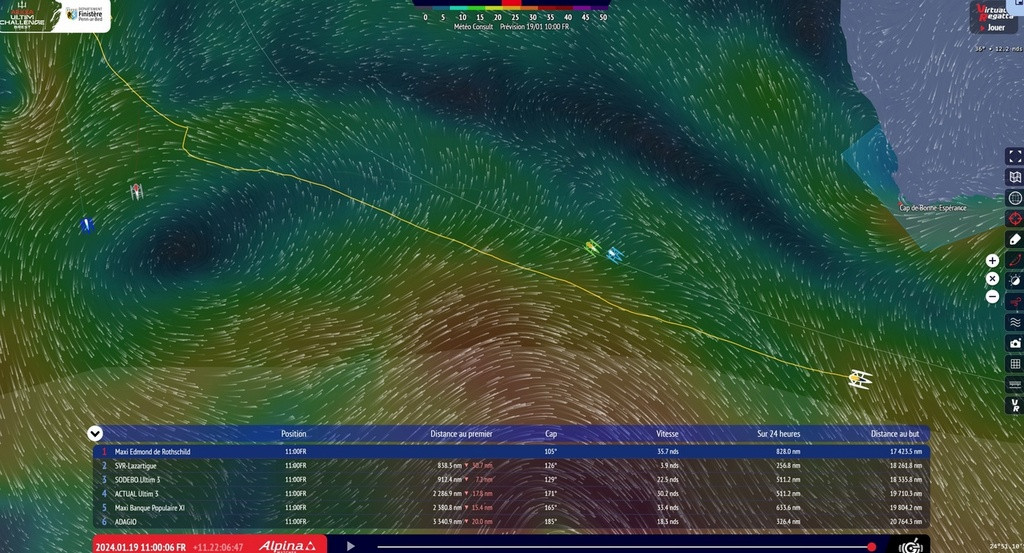Image resolution: width=1024 pixels, height=553 pixels.
Task: Switch to the globe view
Action: (1014, 198)
